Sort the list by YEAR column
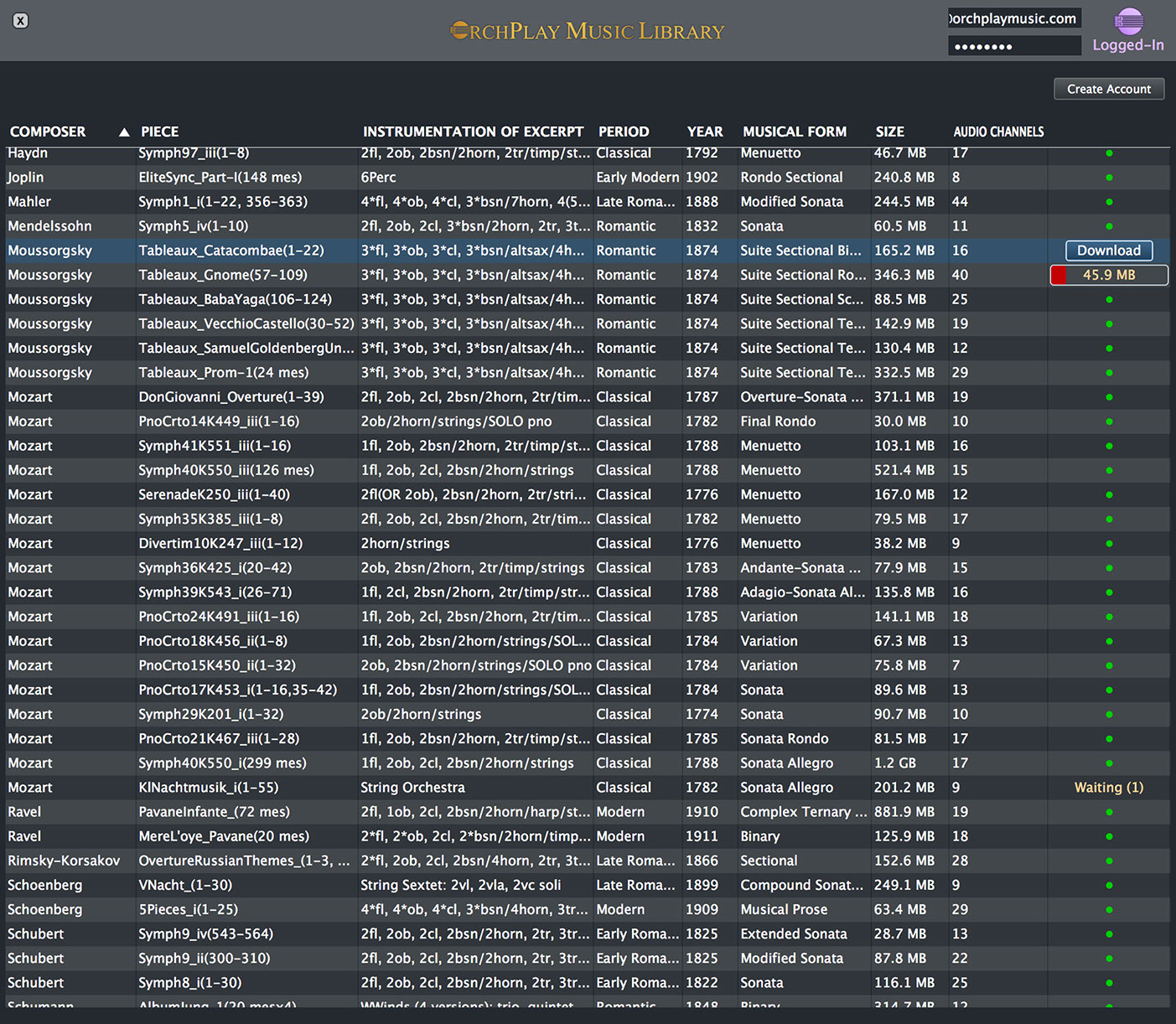 (x=704, y=132)
